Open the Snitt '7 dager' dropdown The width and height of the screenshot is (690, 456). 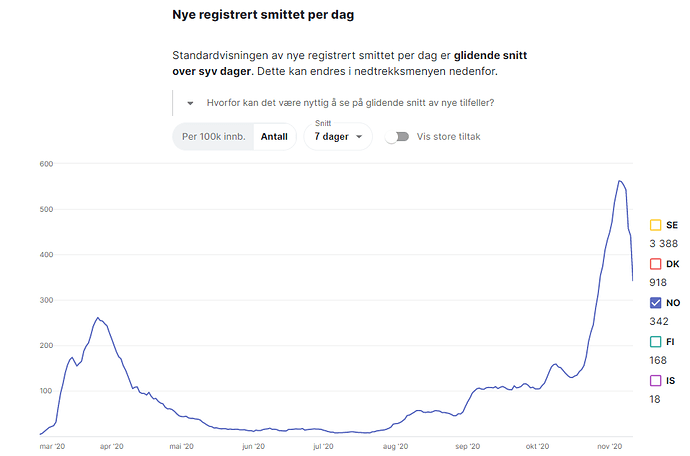tap(331, 136)
